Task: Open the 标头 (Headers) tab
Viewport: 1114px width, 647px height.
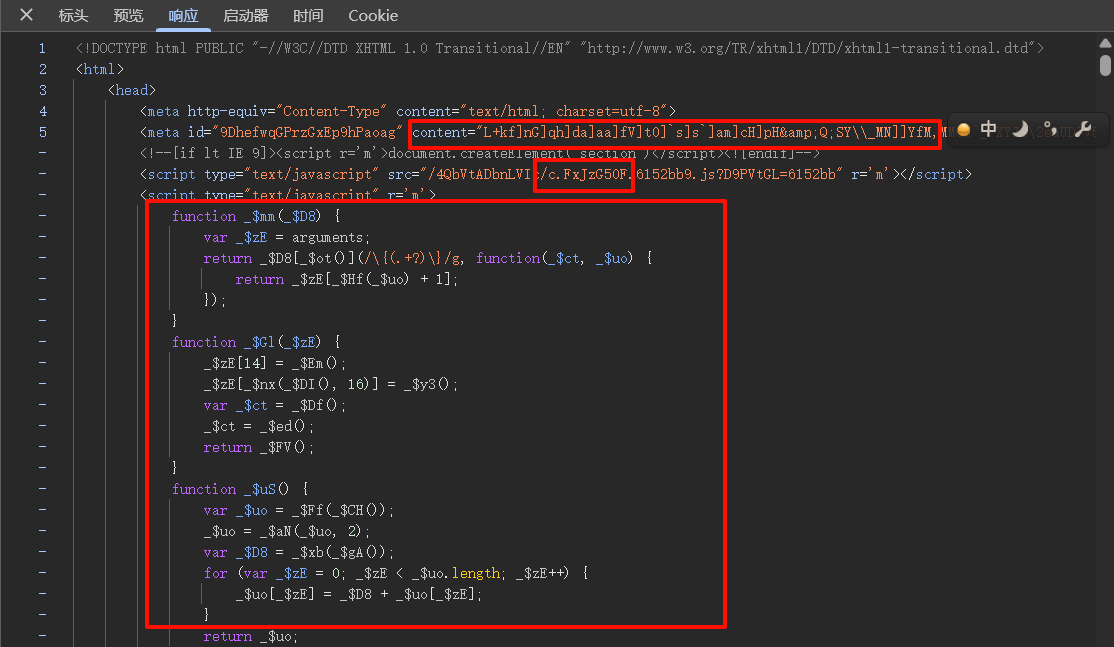Action: (73, 16)
